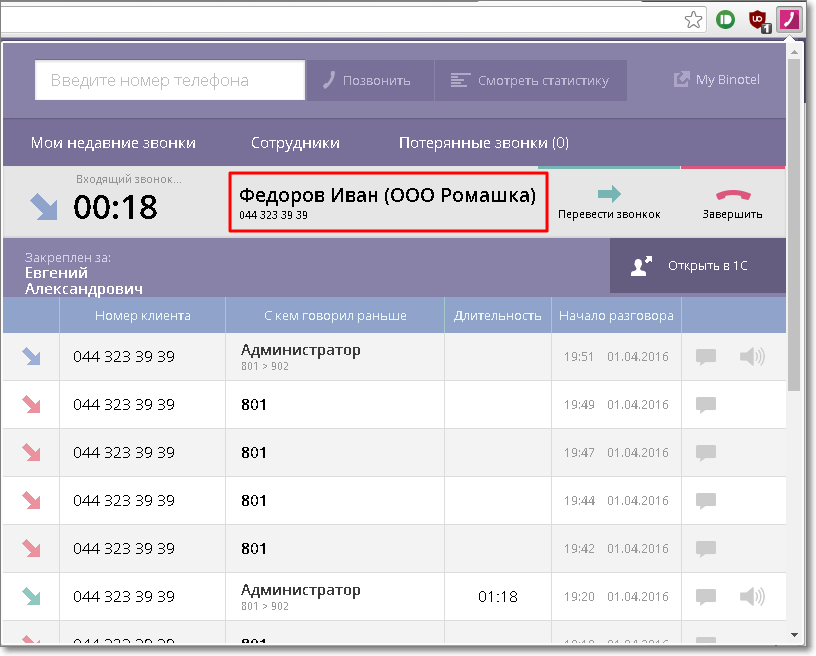Click Позвонить to place a call
Viewport: 816px width, 656px height.
(368, 81)
